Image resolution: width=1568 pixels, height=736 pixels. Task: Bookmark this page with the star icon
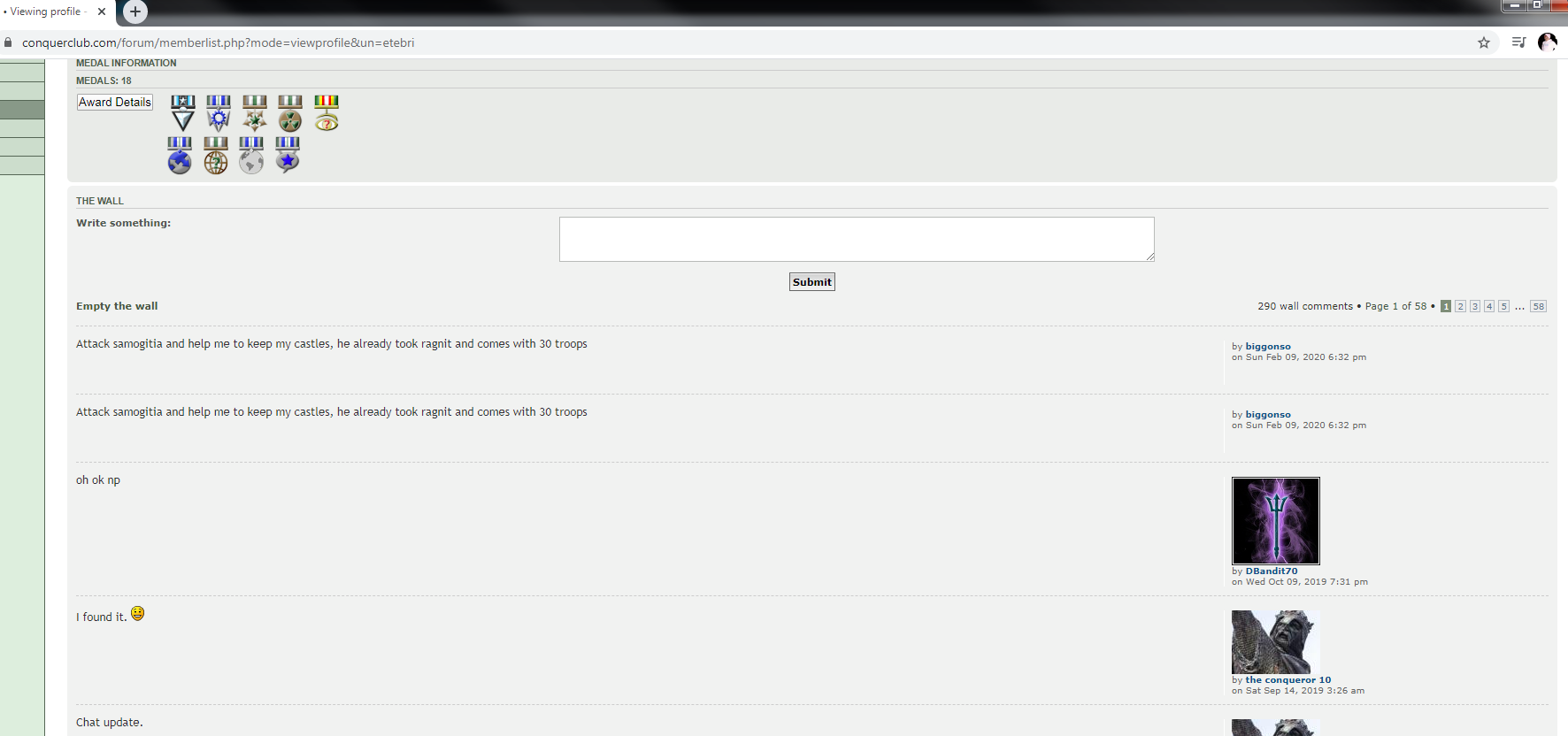click(1484, 42)
